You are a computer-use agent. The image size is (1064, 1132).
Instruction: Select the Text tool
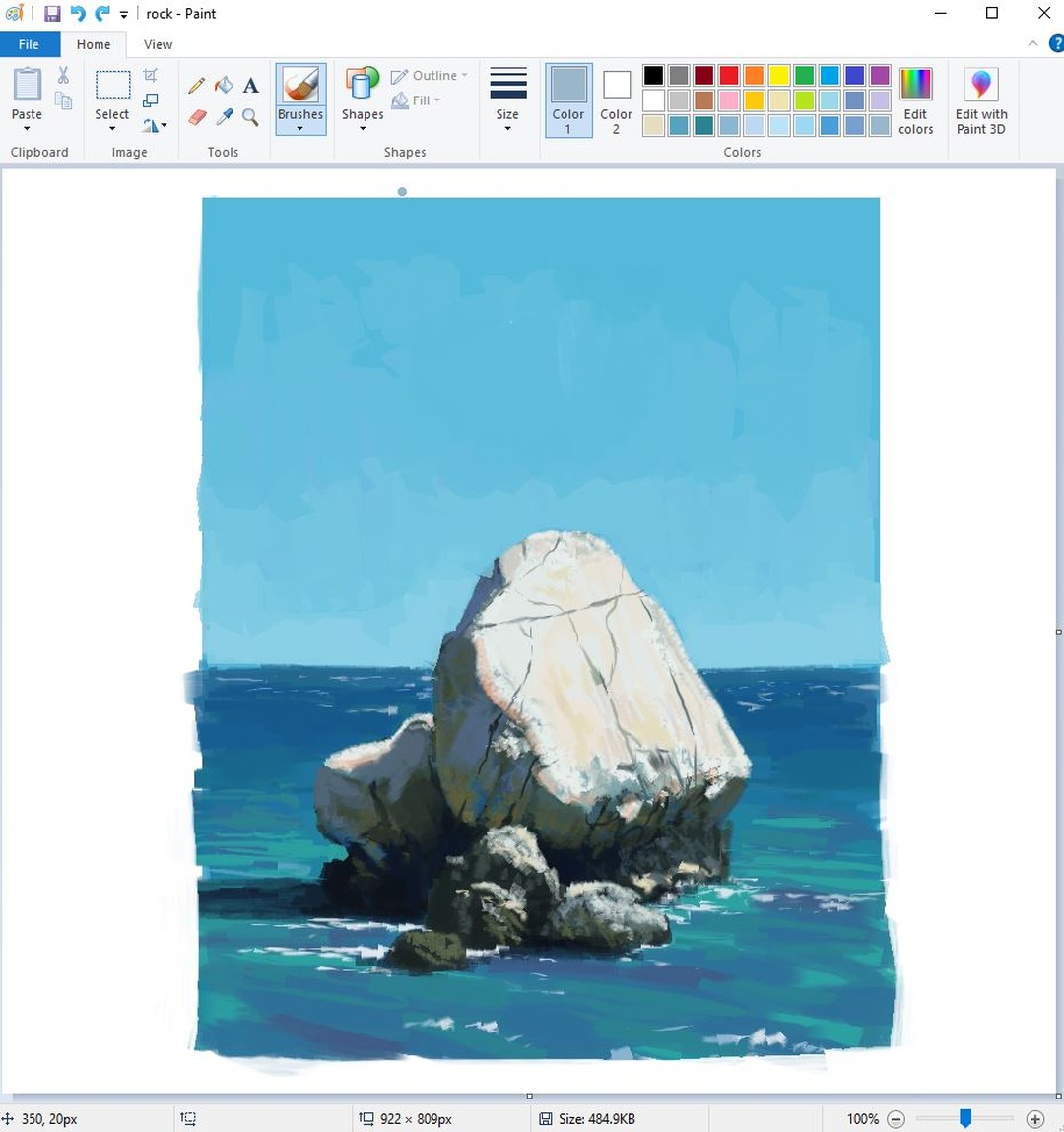coord(250,85)
